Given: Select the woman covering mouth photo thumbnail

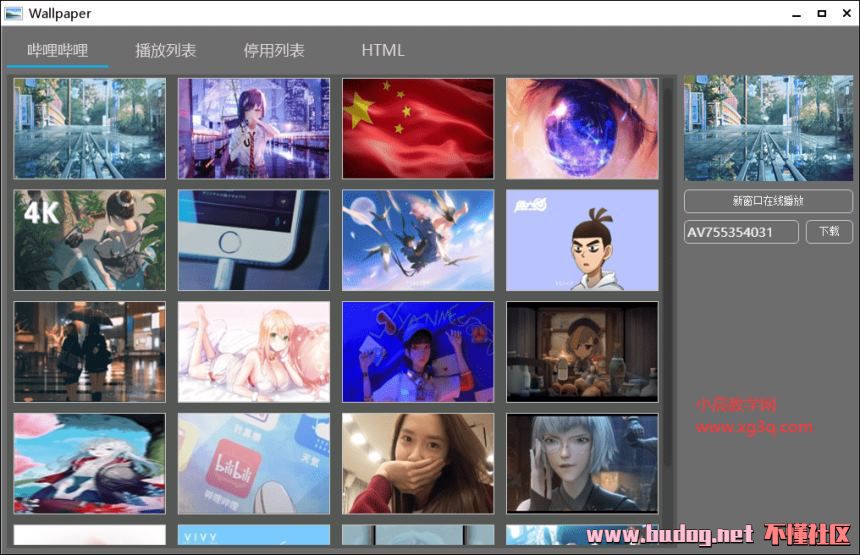Looking at the screenshot, I should coord(418,464).
